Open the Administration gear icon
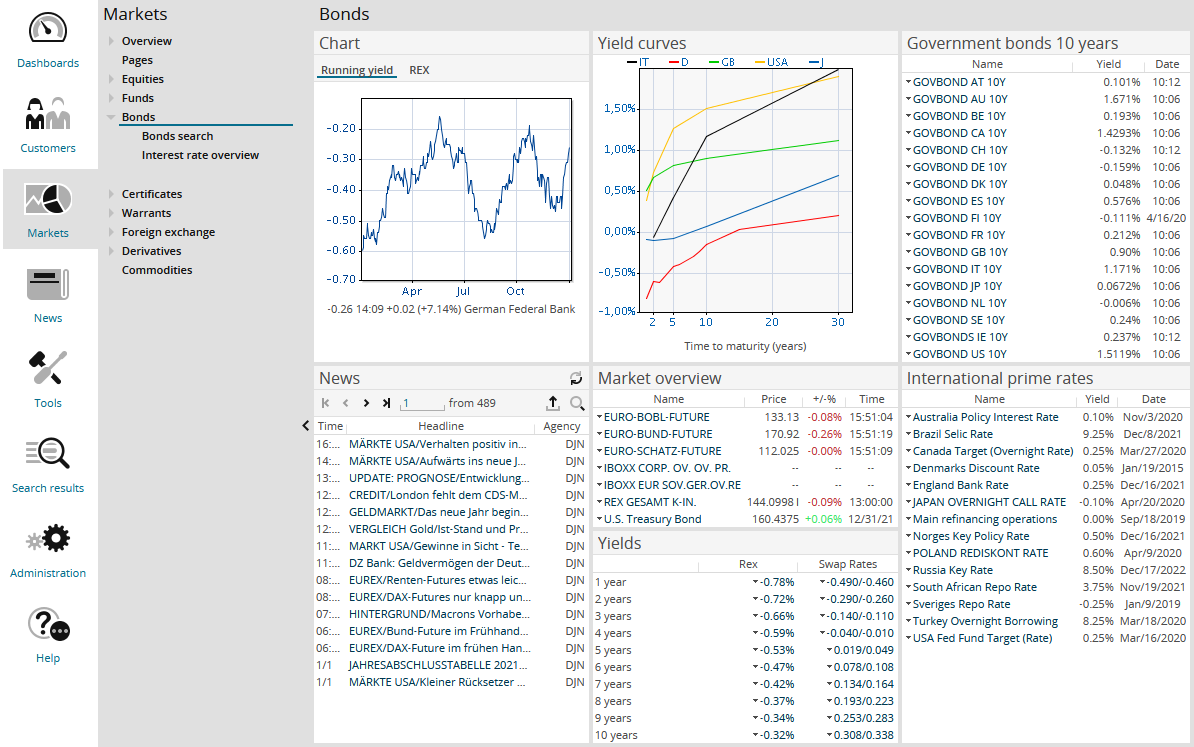This screenshot has height=747, width=1194. tap(48, 540)
